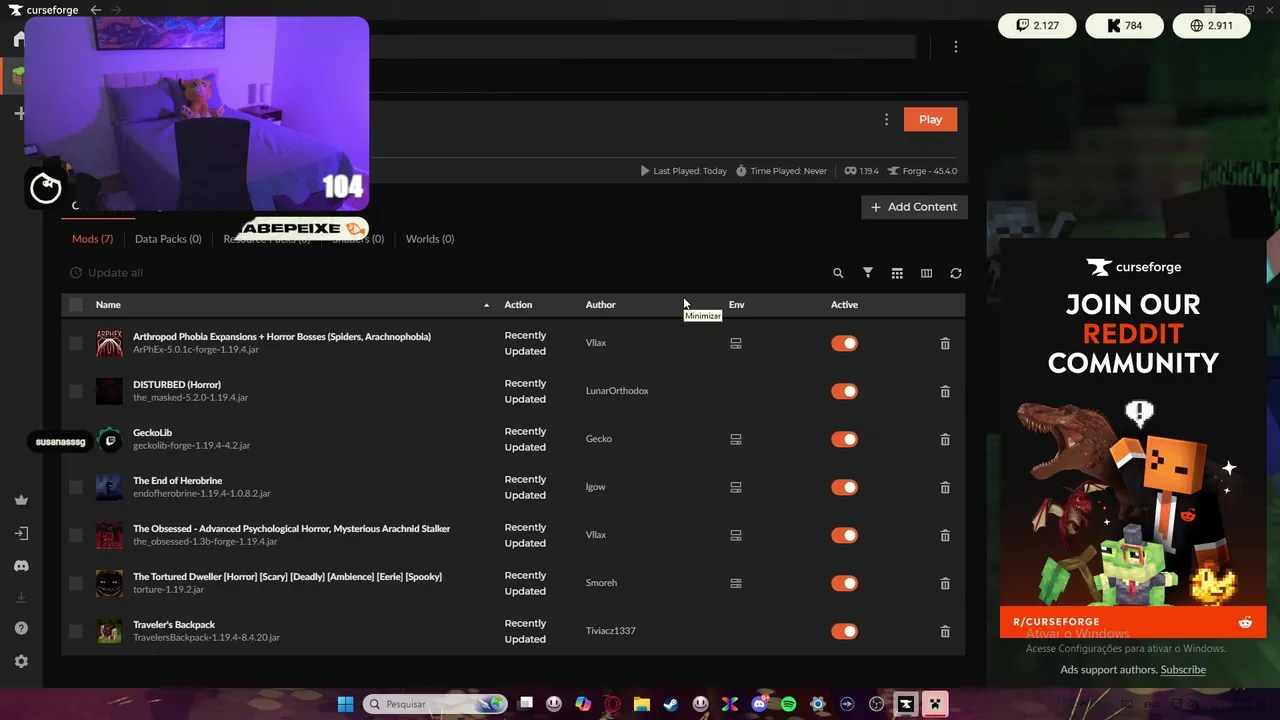Screen dimensions: 1280x720
Task: Disable The Obsessed mod toggle
Action: [845, 535]
